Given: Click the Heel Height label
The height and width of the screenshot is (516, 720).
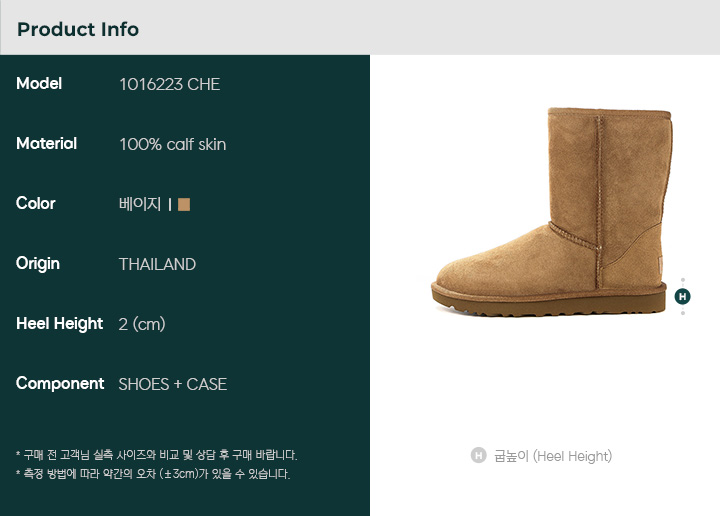Looking at the screenshot, I should coord(59,324).
